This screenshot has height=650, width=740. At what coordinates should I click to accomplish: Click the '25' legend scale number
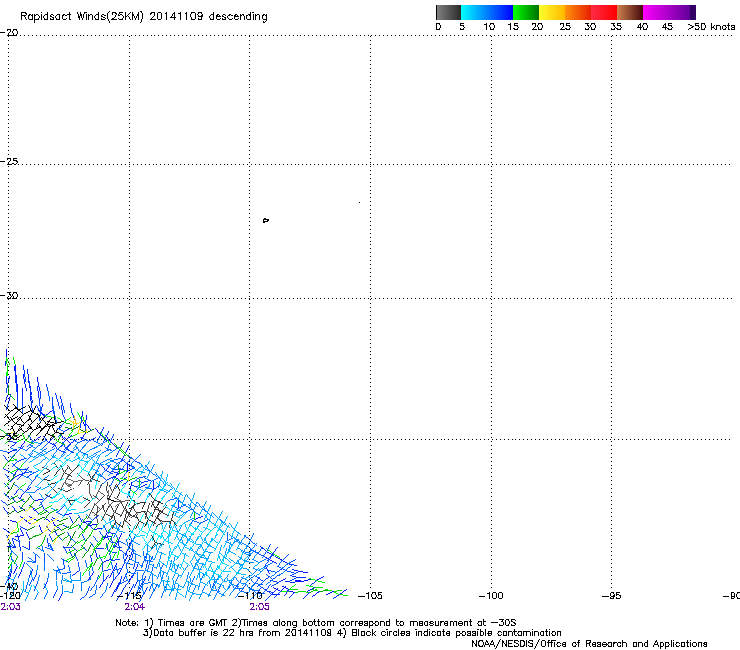565,27
